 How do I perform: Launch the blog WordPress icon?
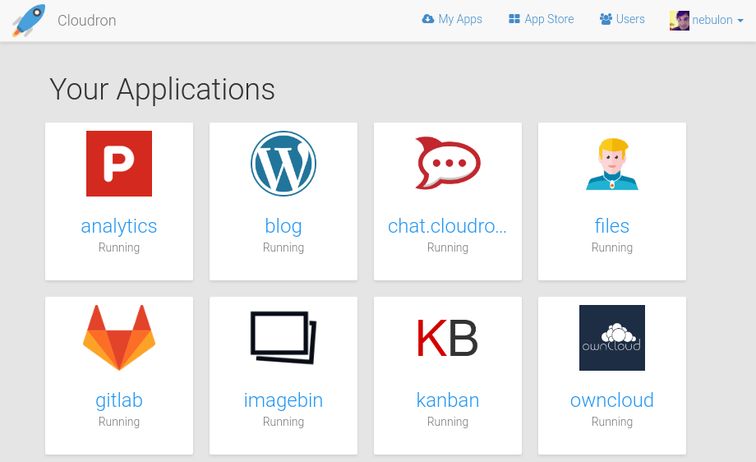pos(283,163)
